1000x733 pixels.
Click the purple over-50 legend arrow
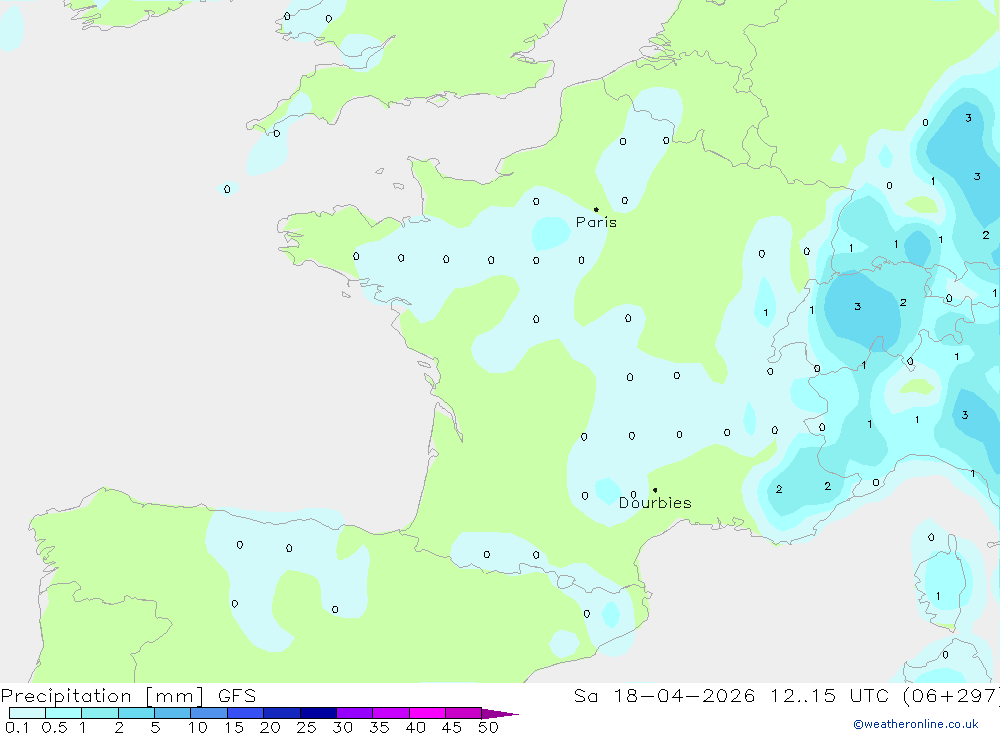pyautogui.click(x=500, y=713)
